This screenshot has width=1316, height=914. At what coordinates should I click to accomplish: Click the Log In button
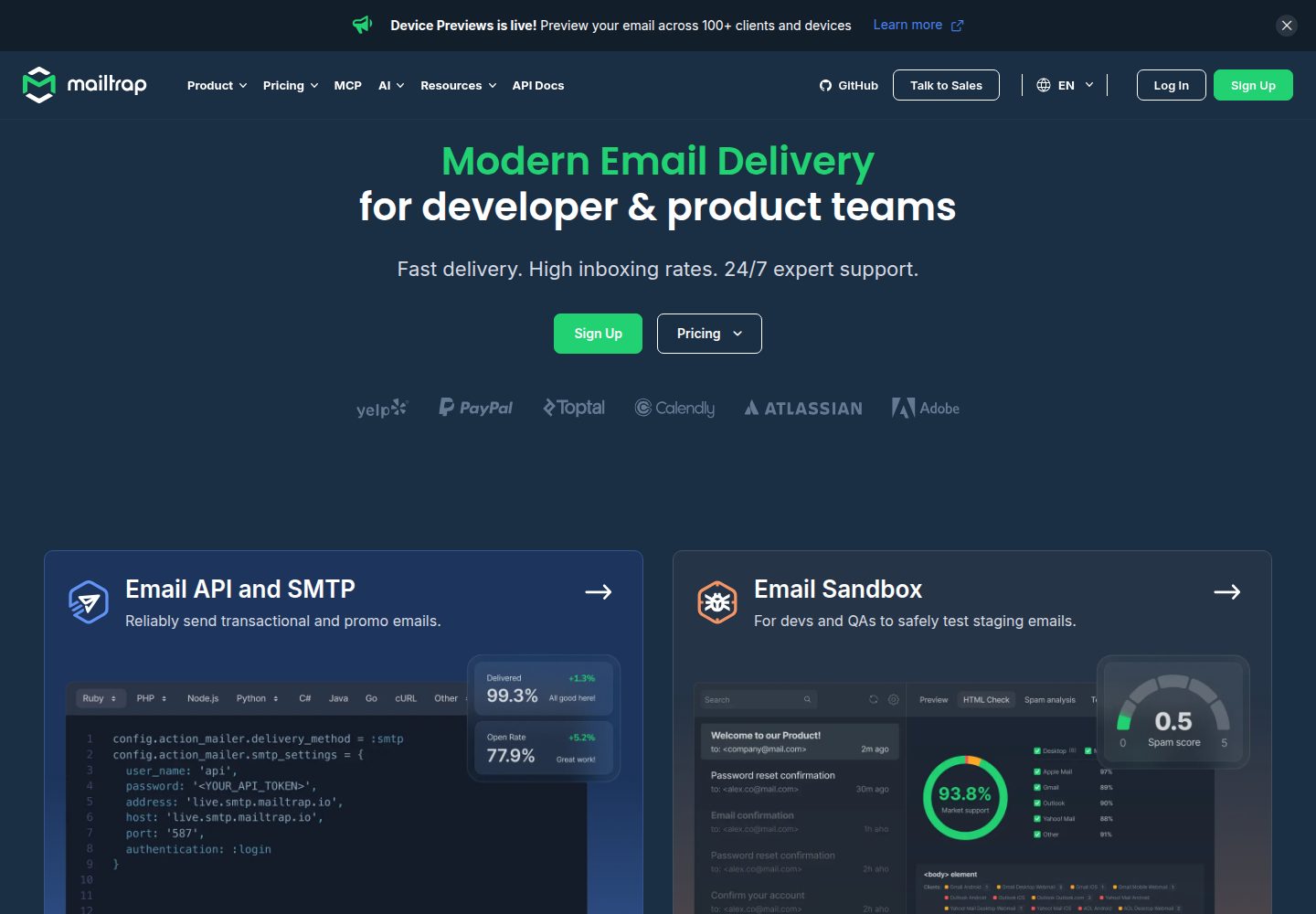click(1172, 85)
